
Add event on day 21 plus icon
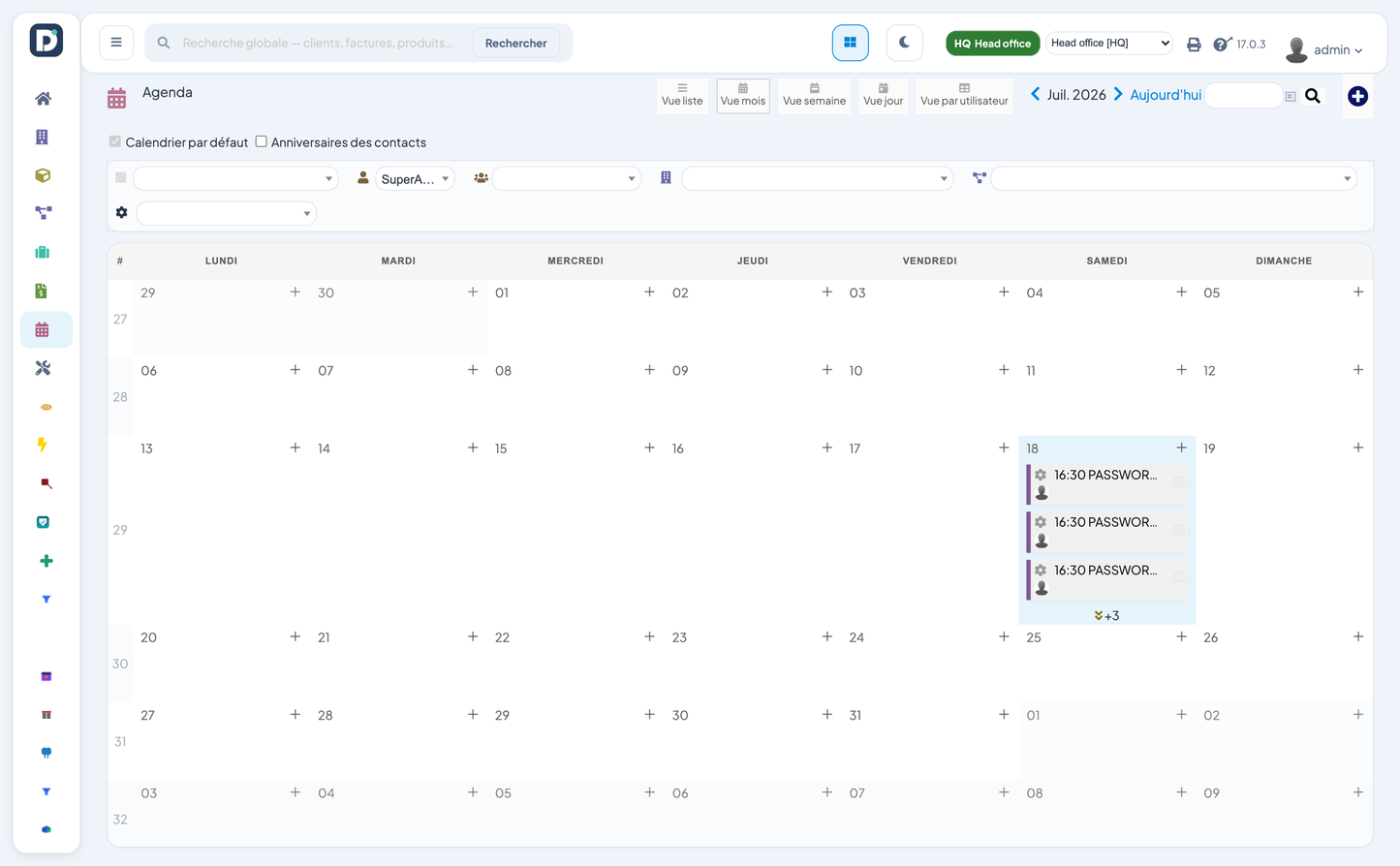click(x=473, y=636)
